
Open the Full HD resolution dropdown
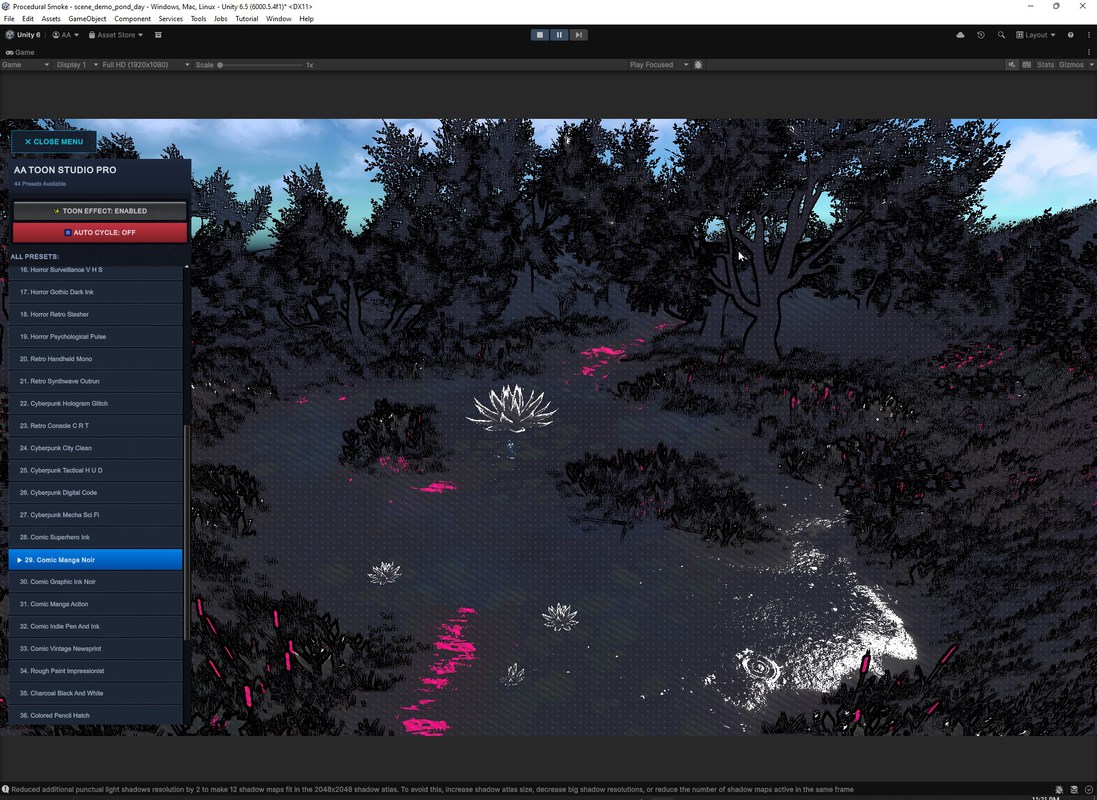tap(146, 64)
